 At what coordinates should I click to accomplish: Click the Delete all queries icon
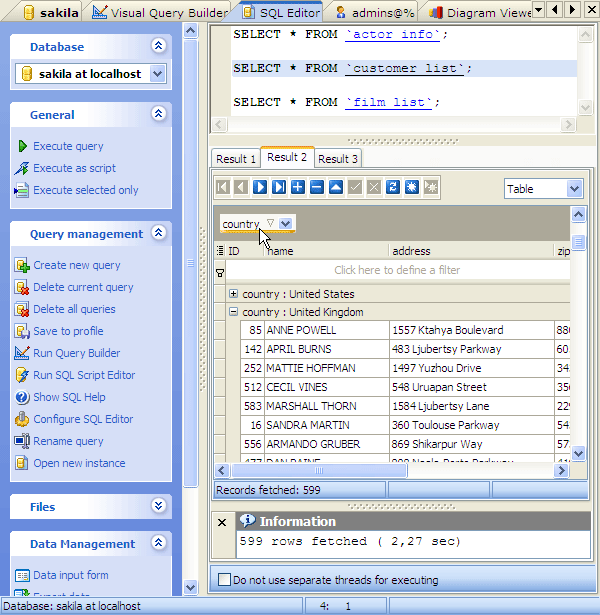tap(22, 309)
